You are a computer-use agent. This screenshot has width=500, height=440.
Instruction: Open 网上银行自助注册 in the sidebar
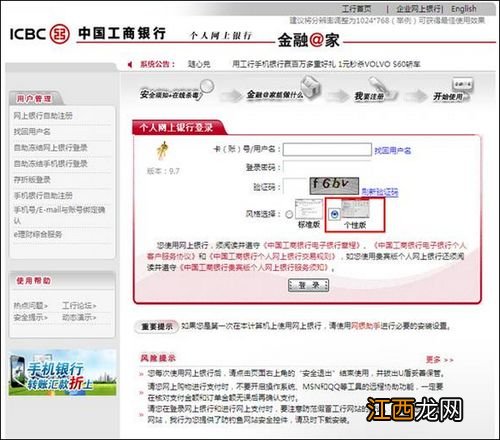[43, 116]
